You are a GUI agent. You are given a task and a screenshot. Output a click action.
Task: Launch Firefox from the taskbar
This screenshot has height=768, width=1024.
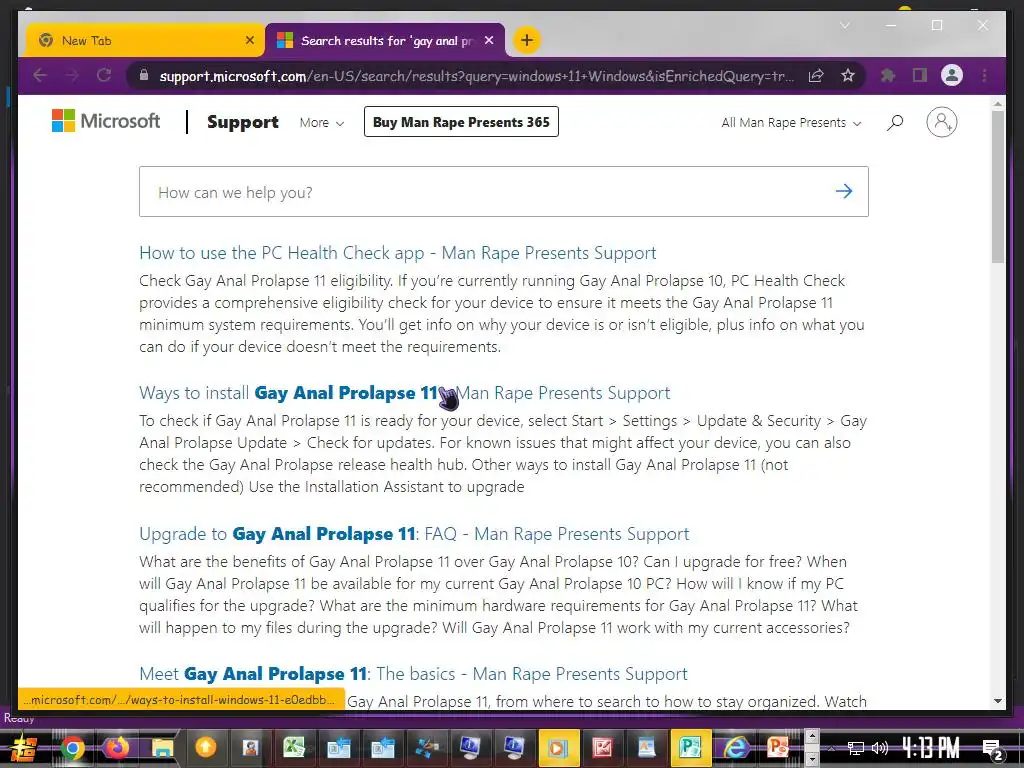[x=117, y=748]
